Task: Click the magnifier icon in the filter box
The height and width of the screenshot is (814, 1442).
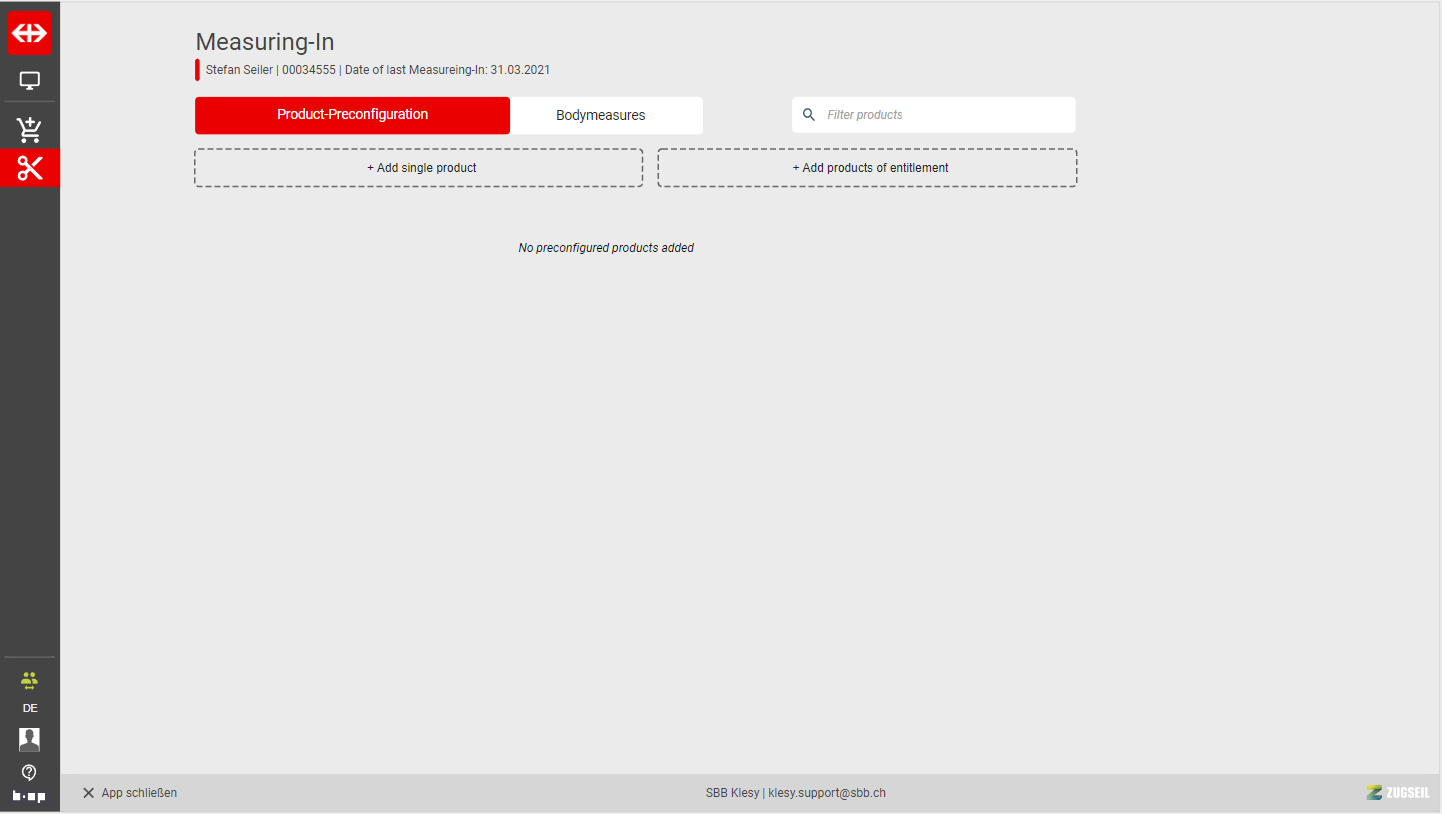Action: (809, 115)
